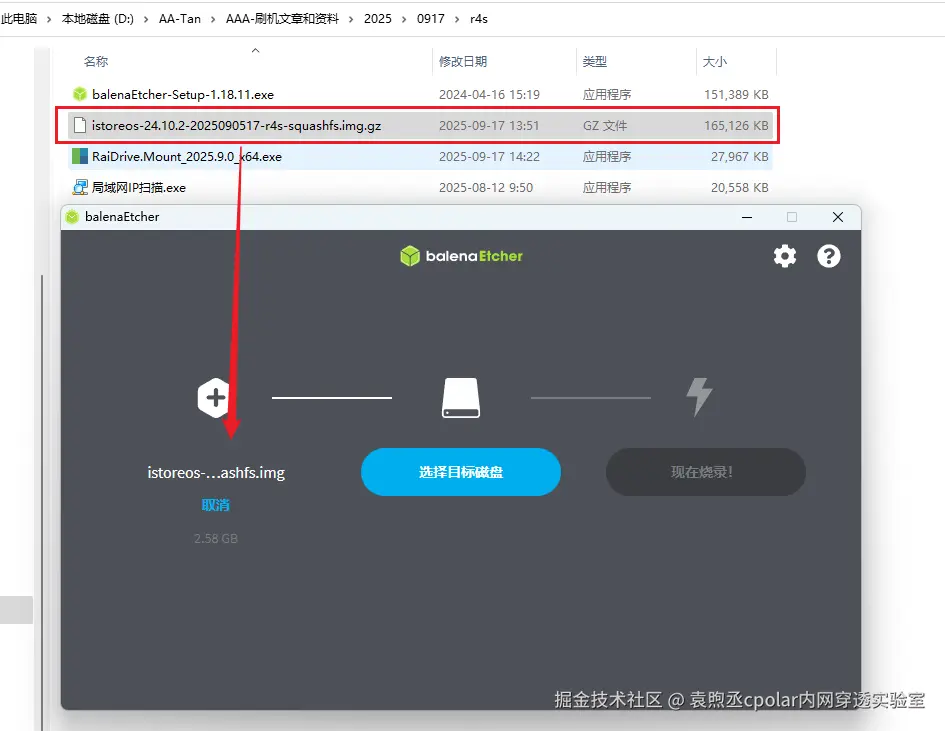Click 2025 breadcrumb folder
The image size is (945, 731).
click(378, 19)
